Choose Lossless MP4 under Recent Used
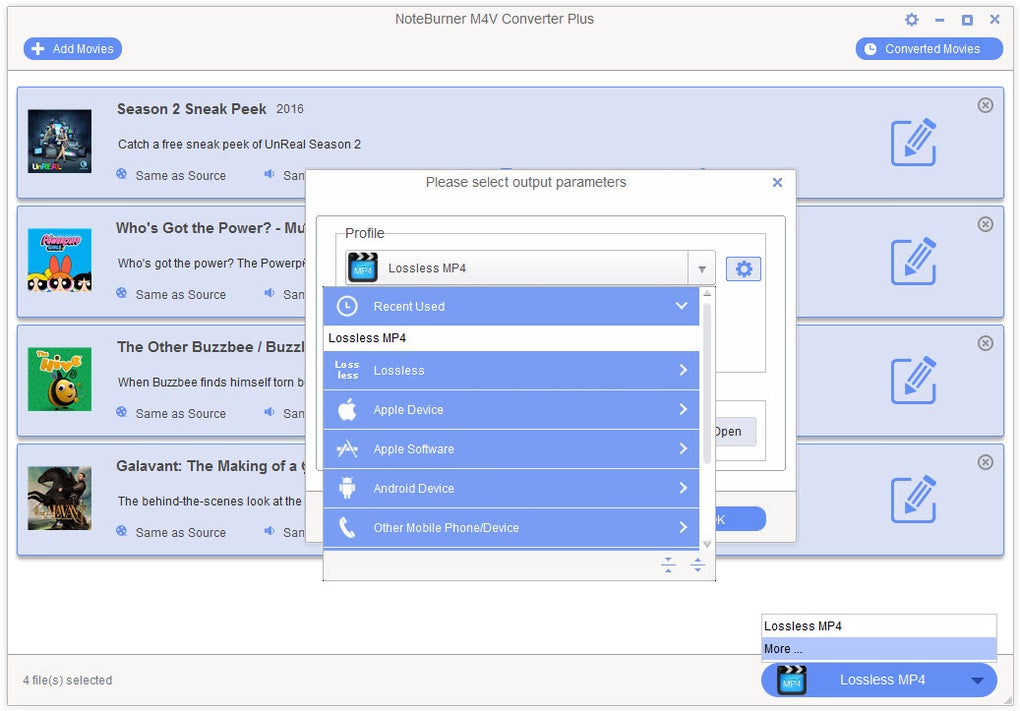This screenshot has width=1020, height=711. click(511, 338)
